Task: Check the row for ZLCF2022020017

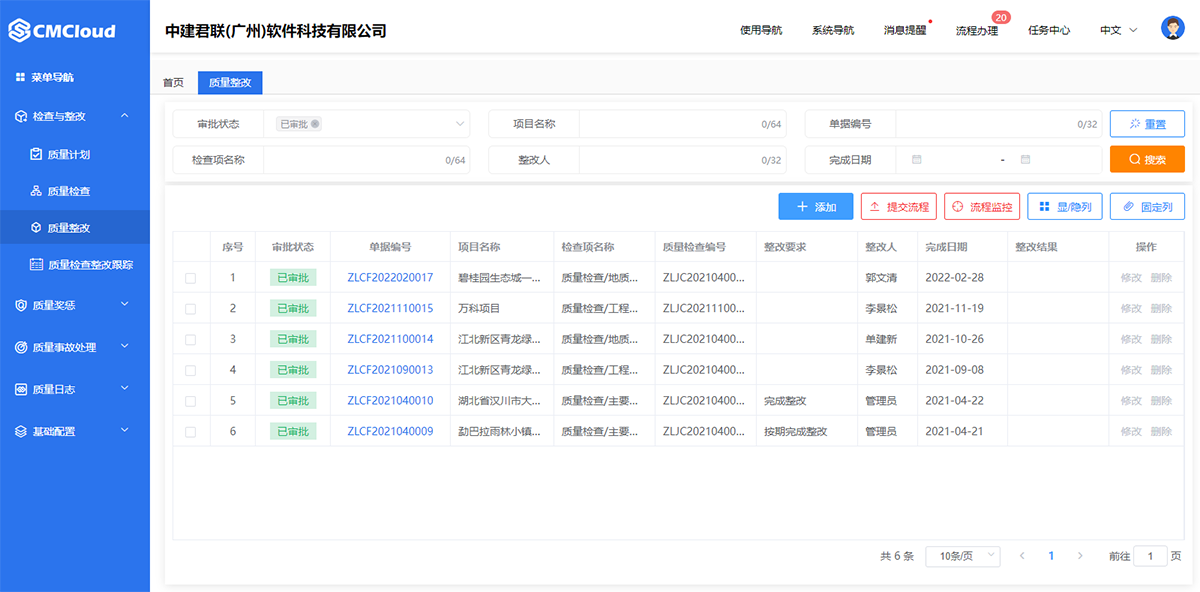Action: pyautogui.click(x=191, y=278)
